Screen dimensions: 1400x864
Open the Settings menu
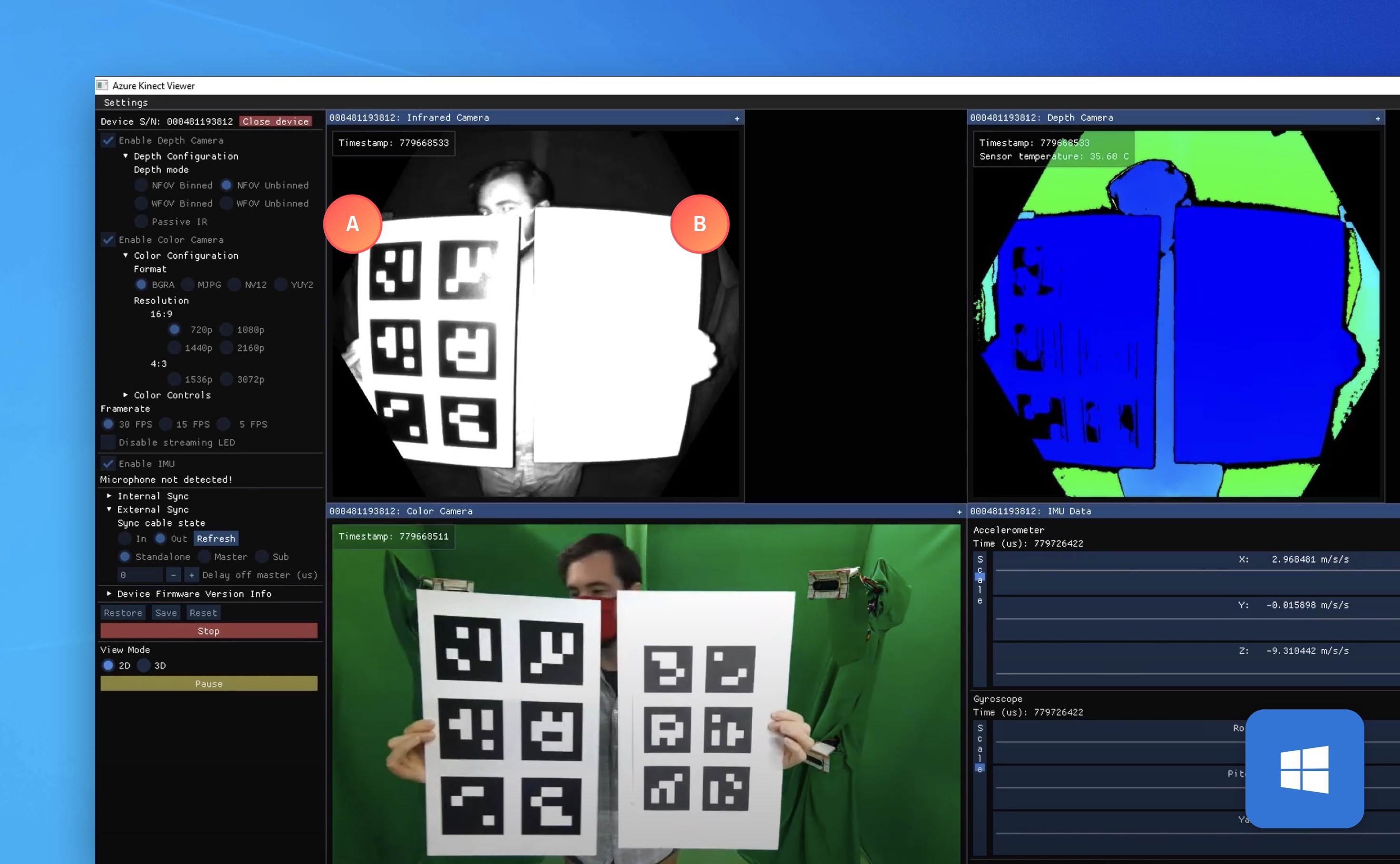pos(125,102)
